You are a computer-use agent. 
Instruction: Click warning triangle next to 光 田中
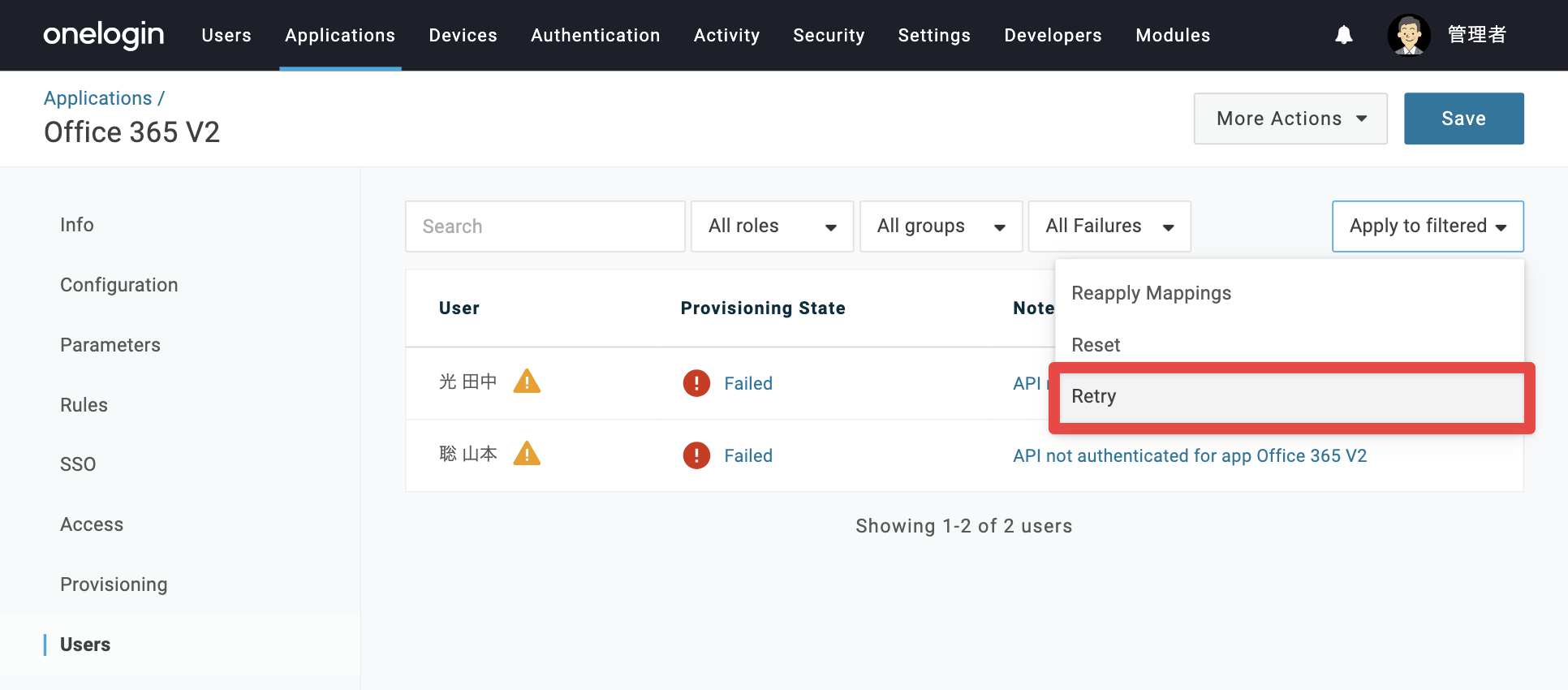527,381
